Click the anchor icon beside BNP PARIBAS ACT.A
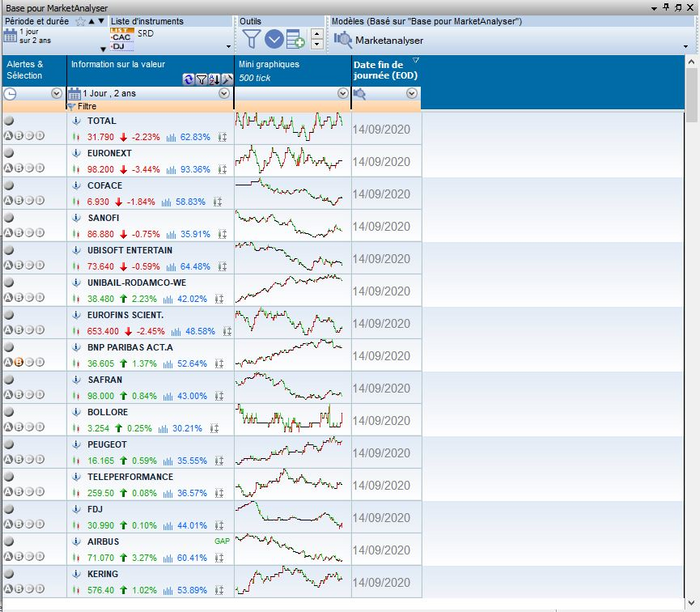 click(76, 347)
